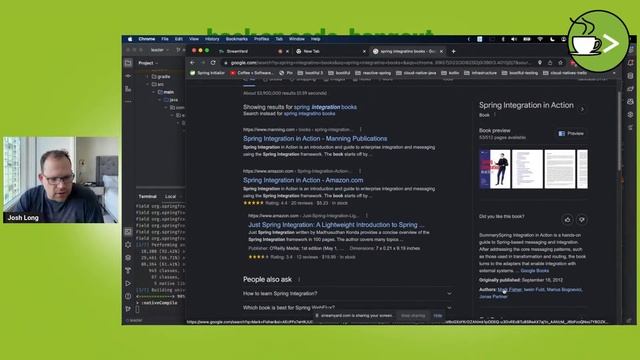Open a new Chrome tab with plus button
Viewport: 640px width, 360px height.
(x=453, y=51)
